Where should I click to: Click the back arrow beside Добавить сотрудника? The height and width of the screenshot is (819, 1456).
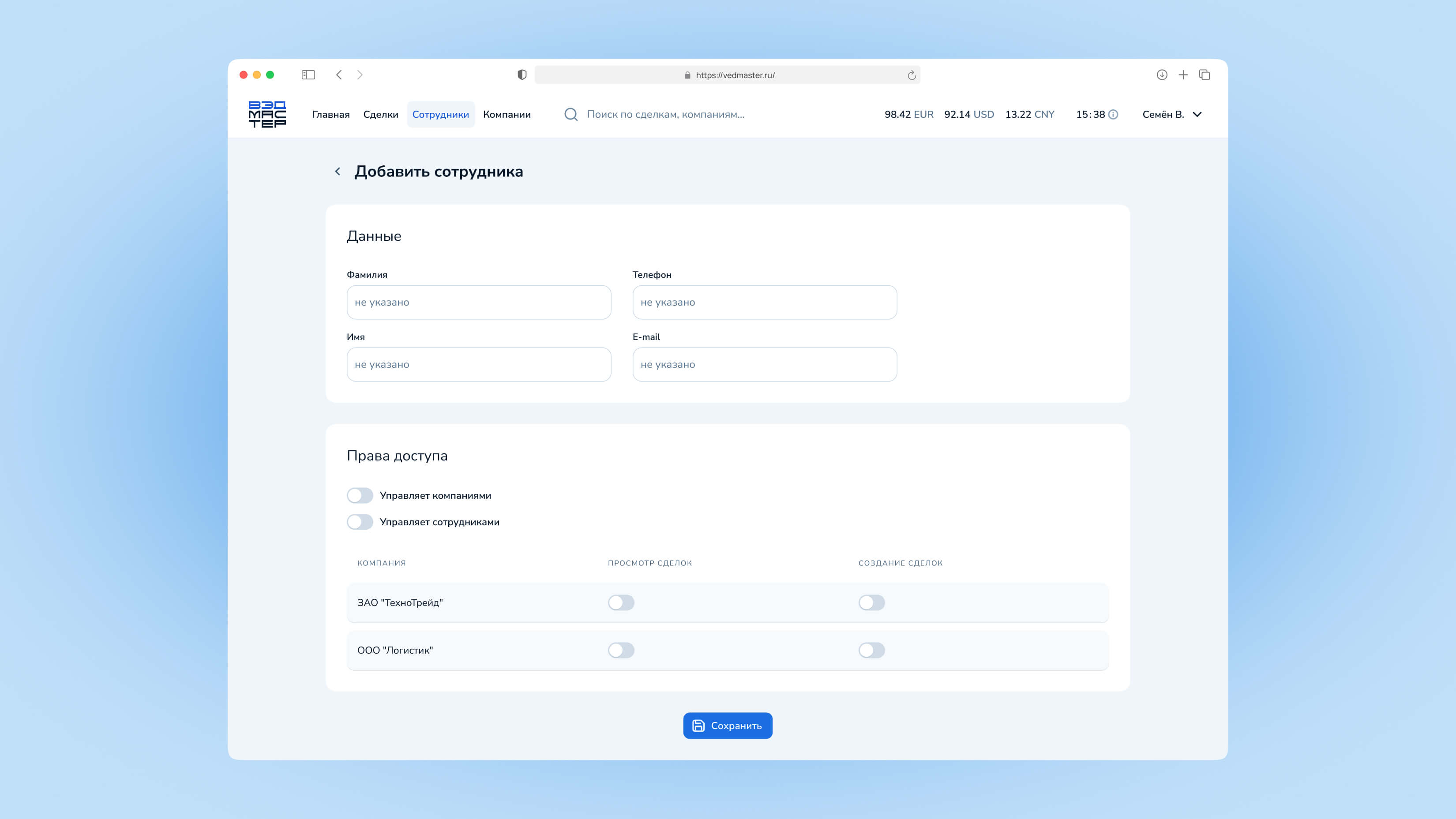(338, 172)
